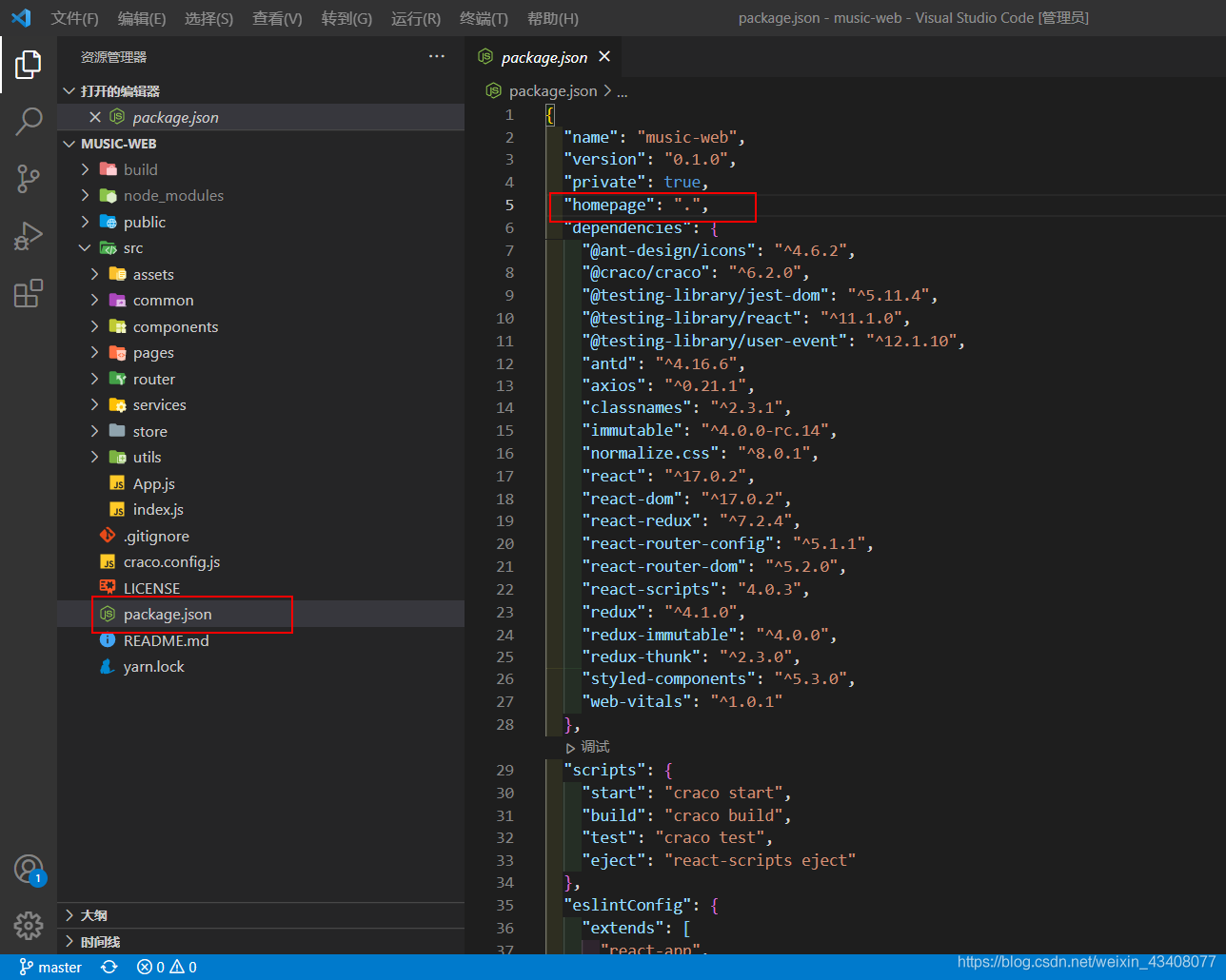Select the package.json editor tab

pos(544,57)
